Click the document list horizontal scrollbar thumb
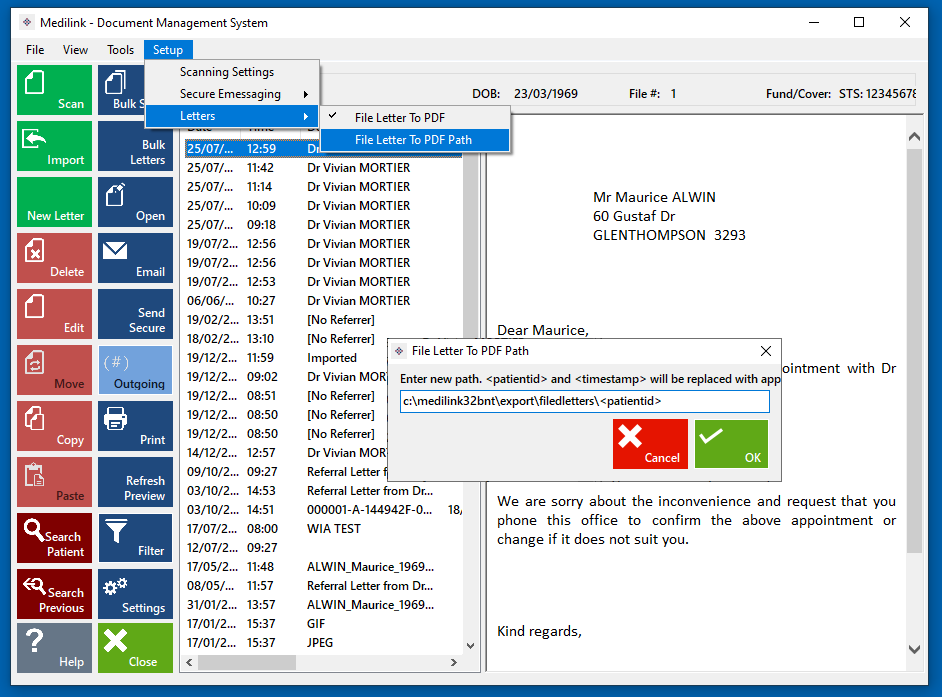This screenshot has height=697, width=942. click(246, 662)
